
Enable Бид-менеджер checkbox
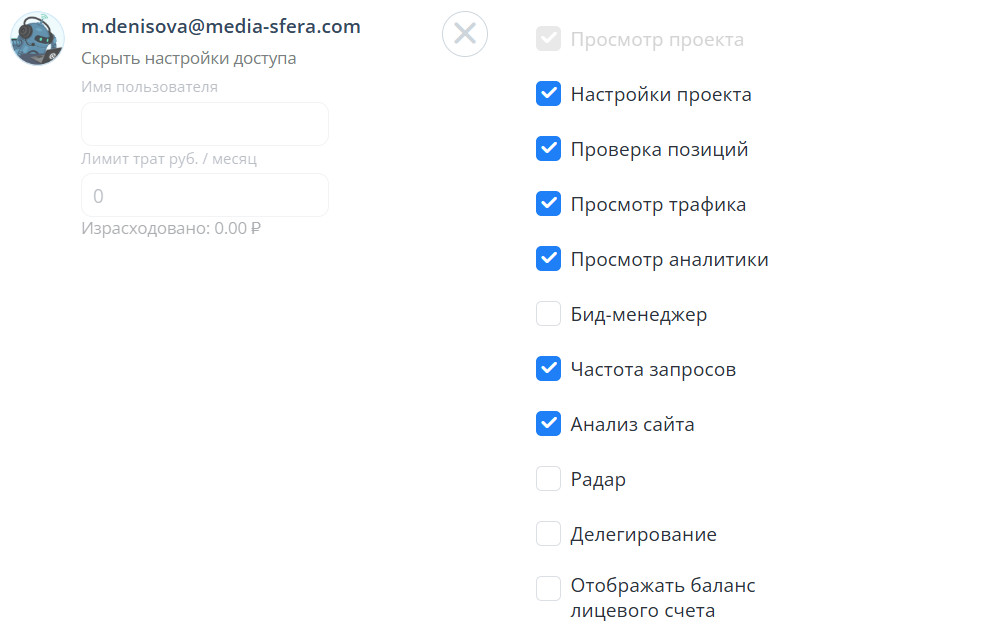548,314
